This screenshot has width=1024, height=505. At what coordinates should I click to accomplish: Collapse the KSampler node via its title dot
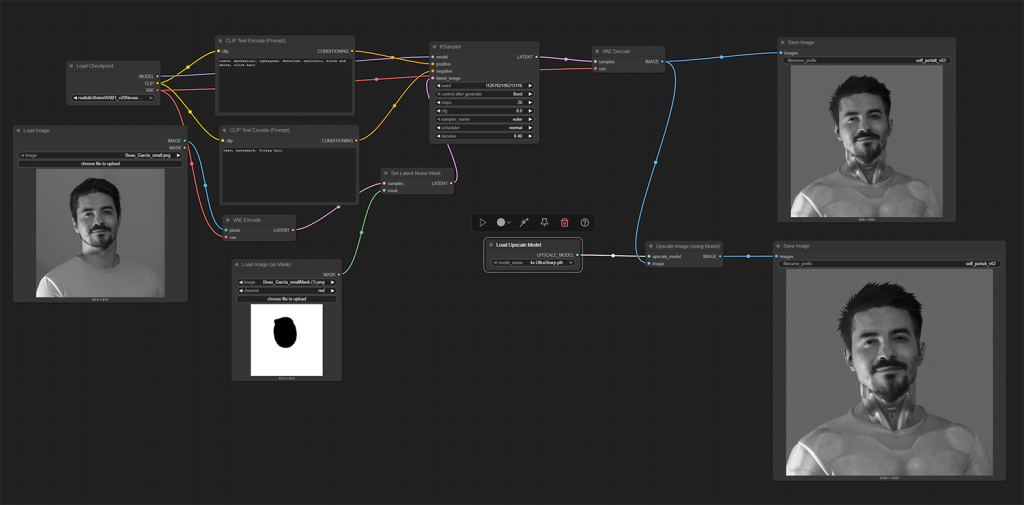coord(434,46)
